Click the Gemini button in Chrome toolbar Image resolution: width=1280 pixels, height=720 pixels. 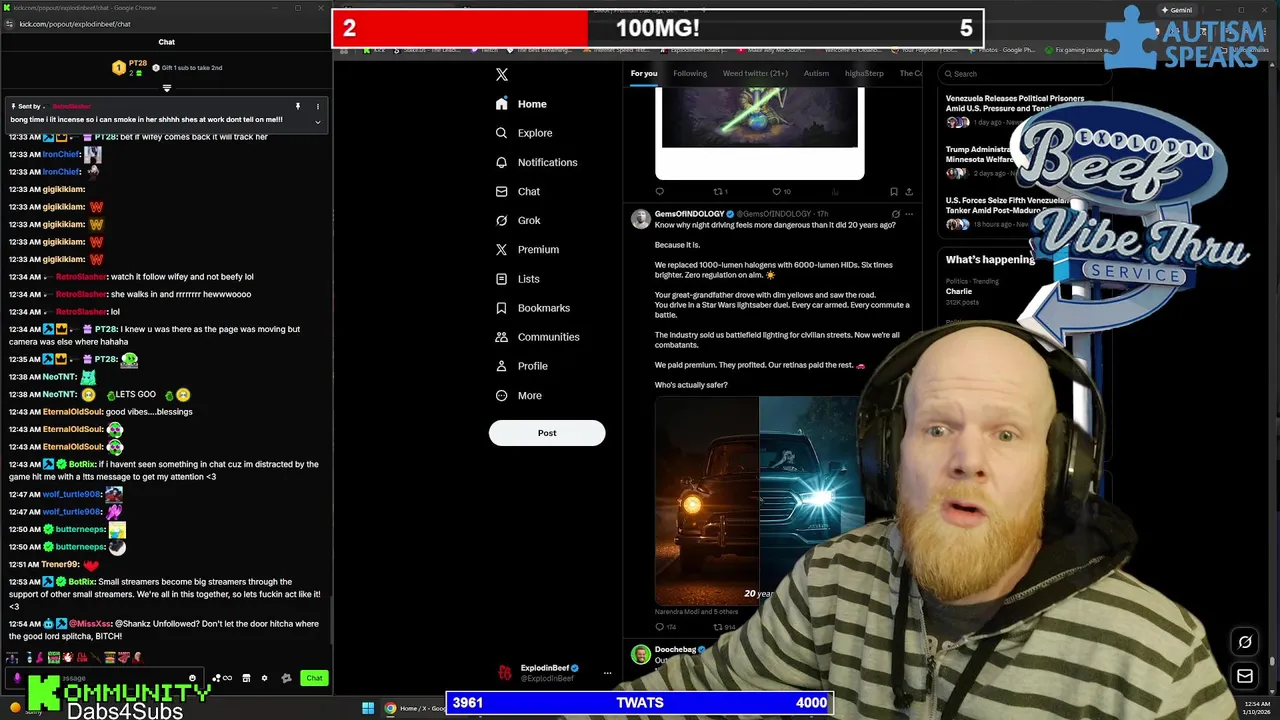(x=1176, y=10)
